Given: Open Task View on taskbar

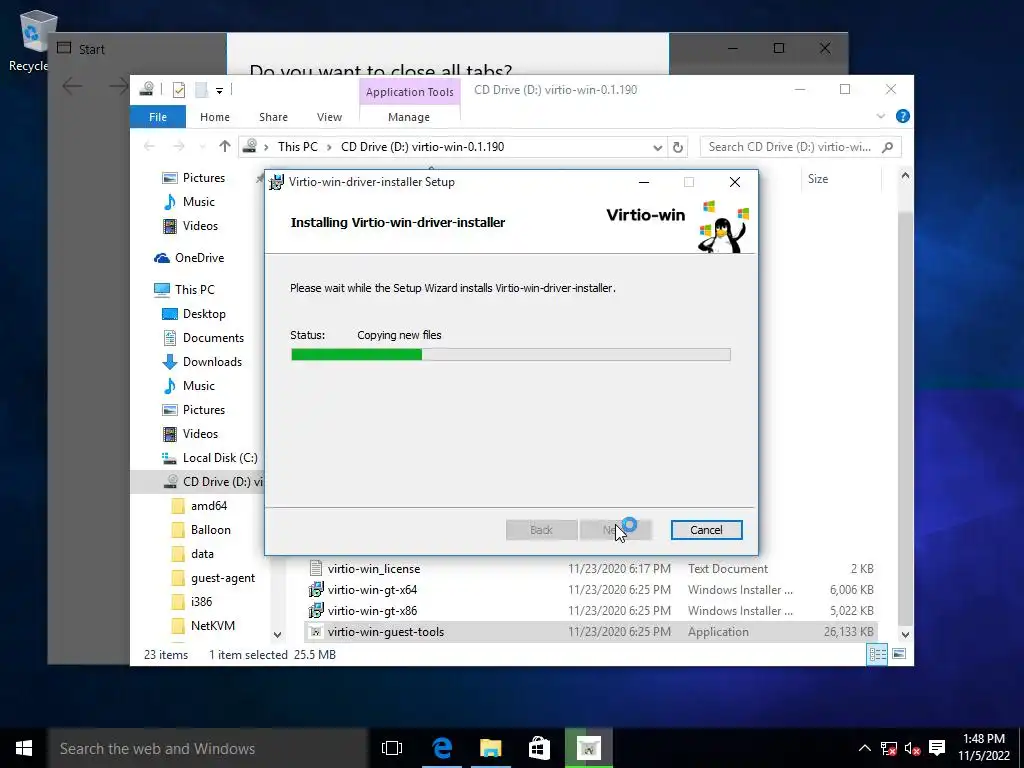Looking at the screenshot, I should point(392,748).
